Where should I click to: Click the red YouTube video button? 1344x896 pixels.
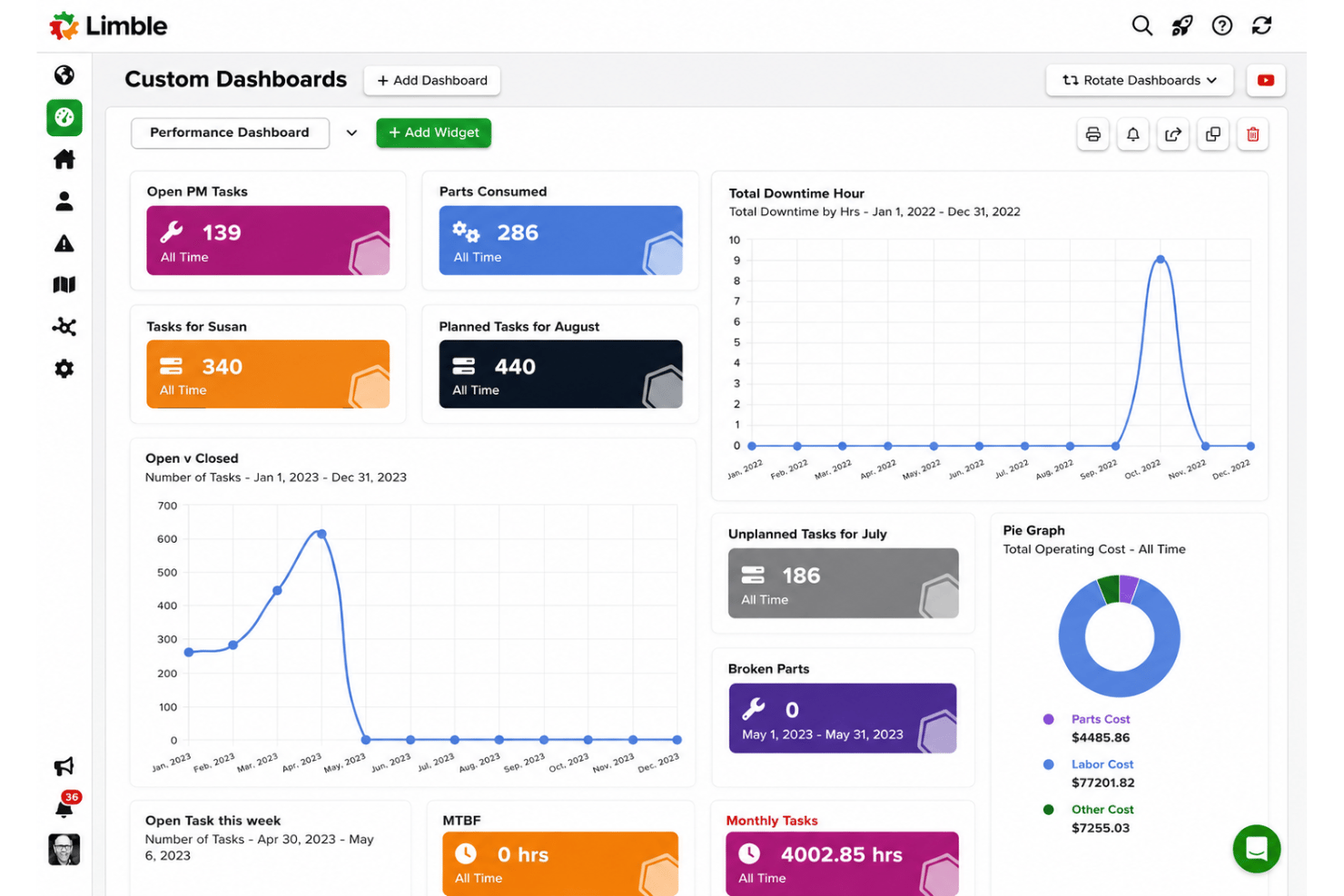1265,80
